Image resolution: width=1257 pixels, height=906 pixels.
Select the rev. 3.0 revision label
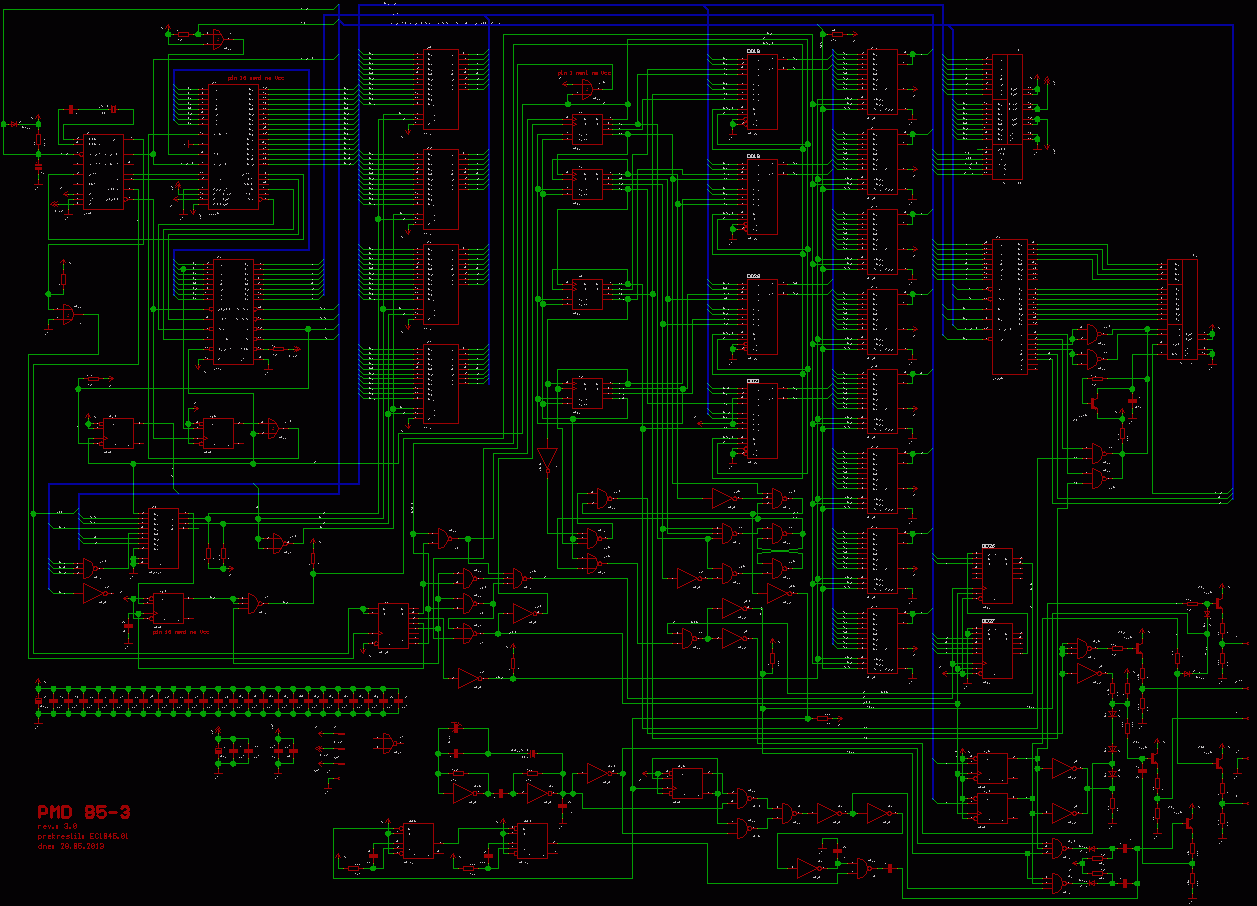(x=57, y=826)
